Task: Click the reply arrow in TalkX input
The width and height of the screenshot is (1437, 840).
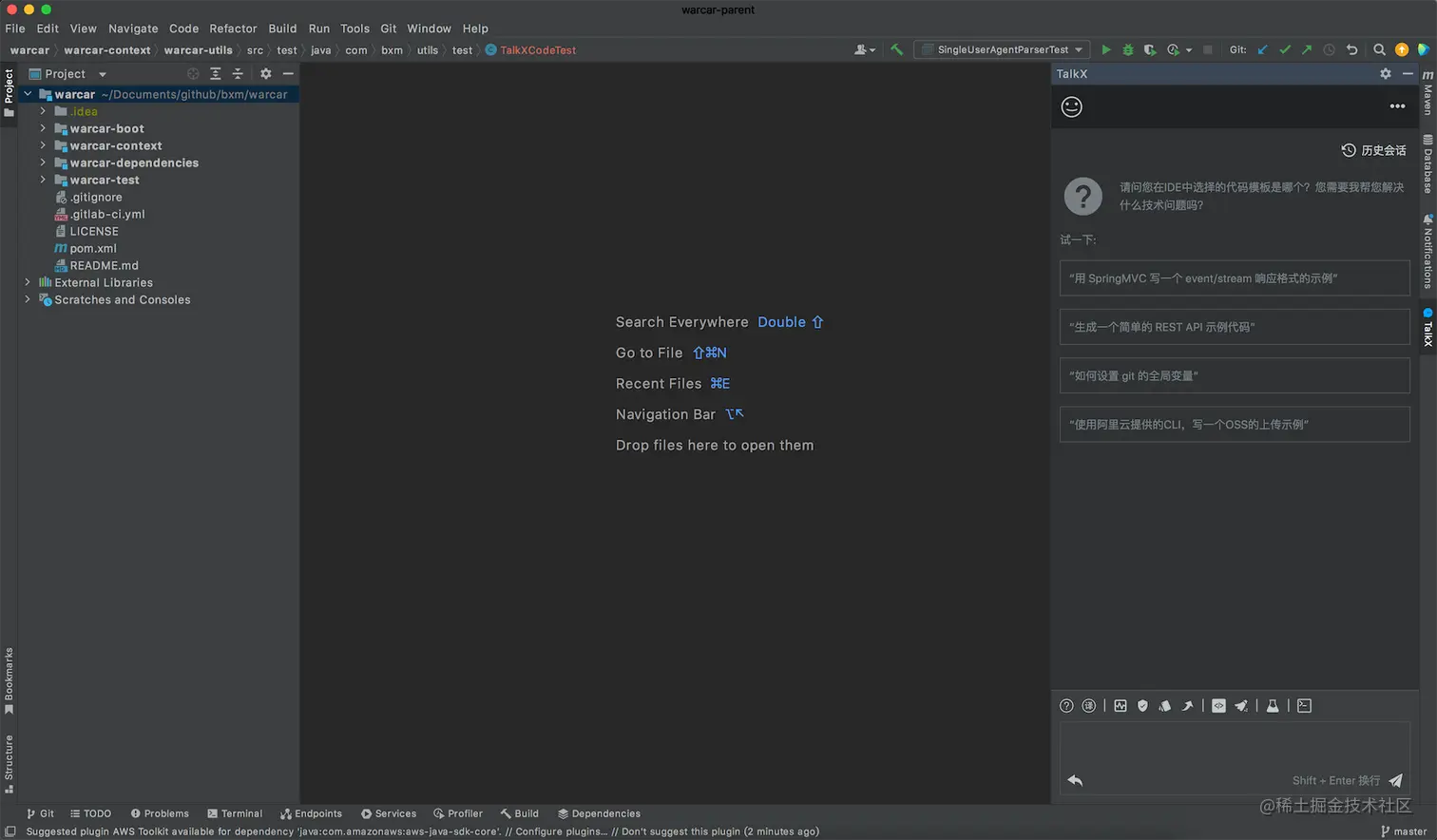Action: click(1075, 780)
